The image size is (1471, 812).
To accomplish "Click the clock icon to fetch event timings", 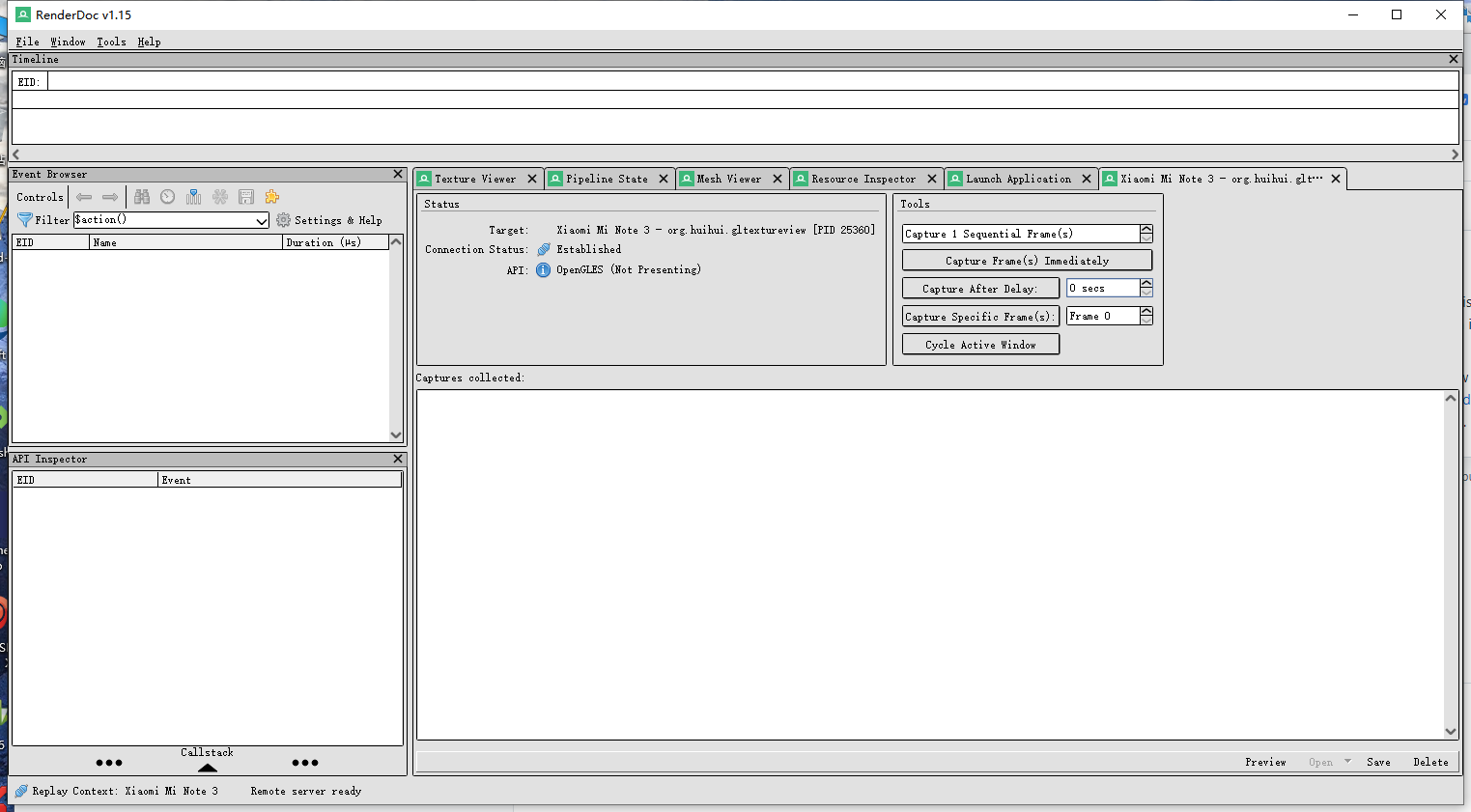I will 167,197.
